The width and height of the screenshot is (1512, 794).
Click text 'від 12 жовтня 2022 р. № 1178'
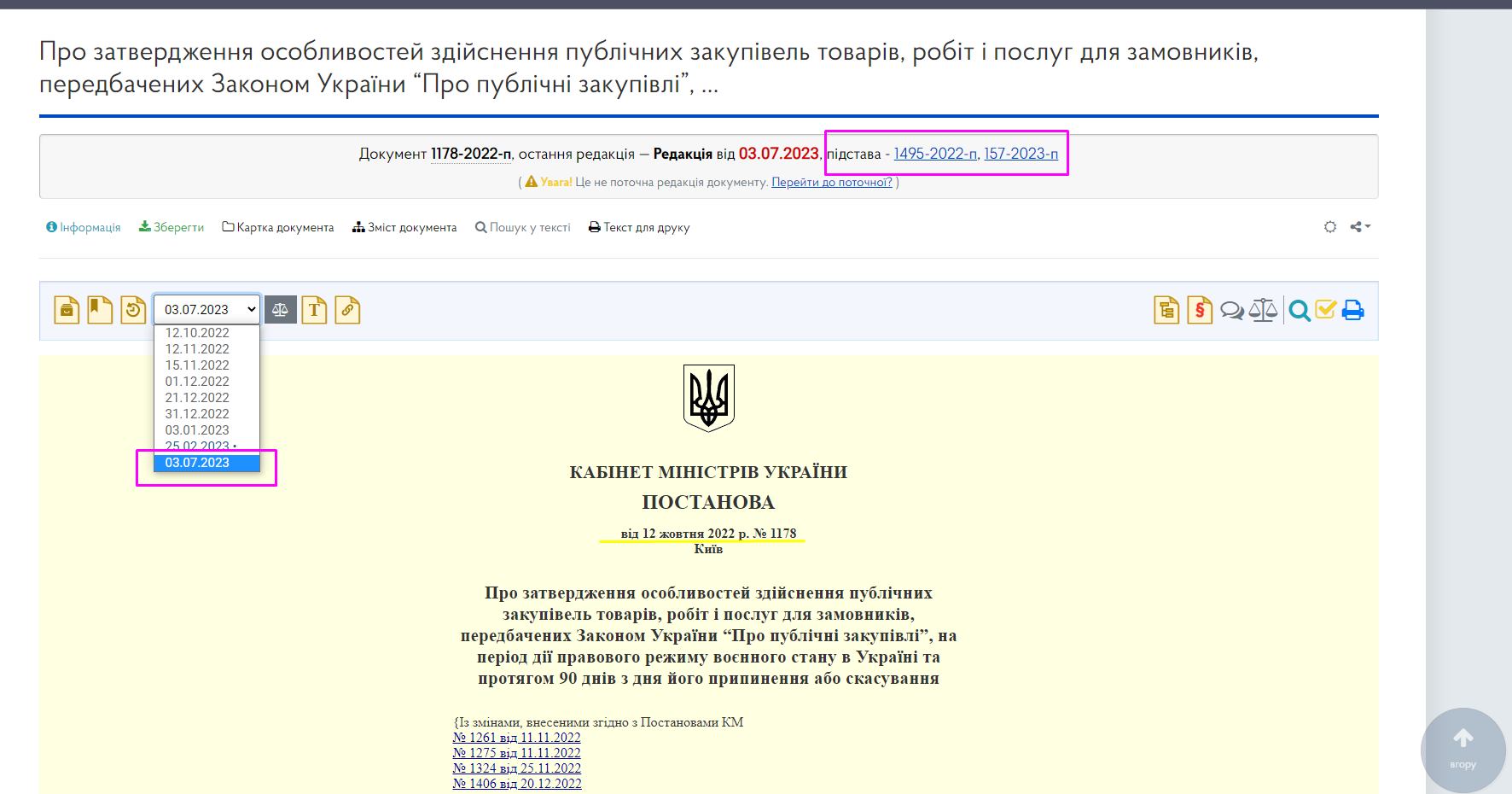[708, 534]
